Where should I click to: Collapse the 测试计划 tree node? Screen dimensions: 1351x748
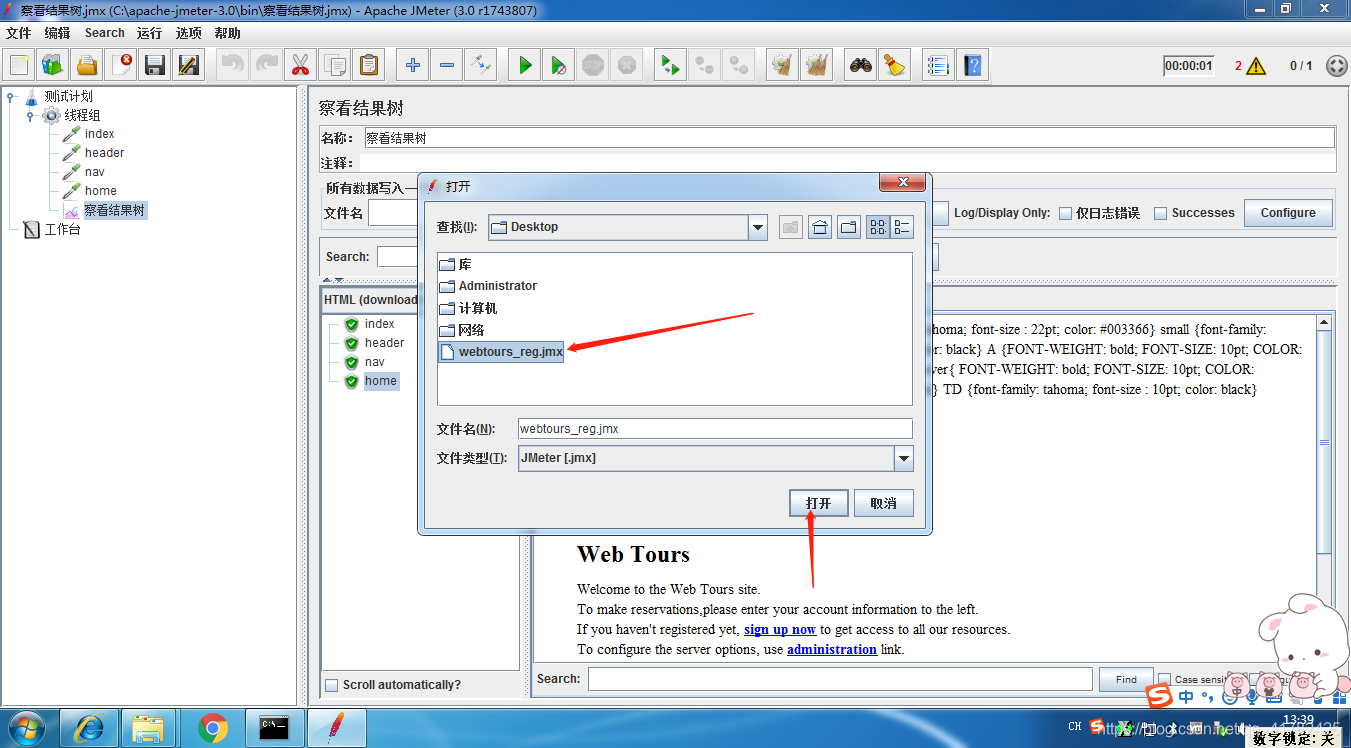[x=11, y=97]
